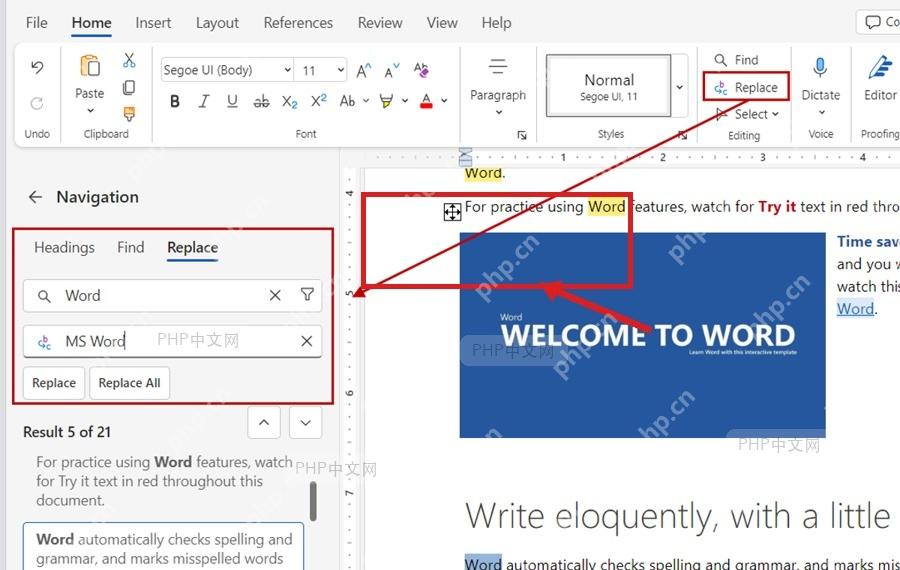Click the Welcome to Word image
The height and width of the screenshot is (570, 900).
click(642, 335)
